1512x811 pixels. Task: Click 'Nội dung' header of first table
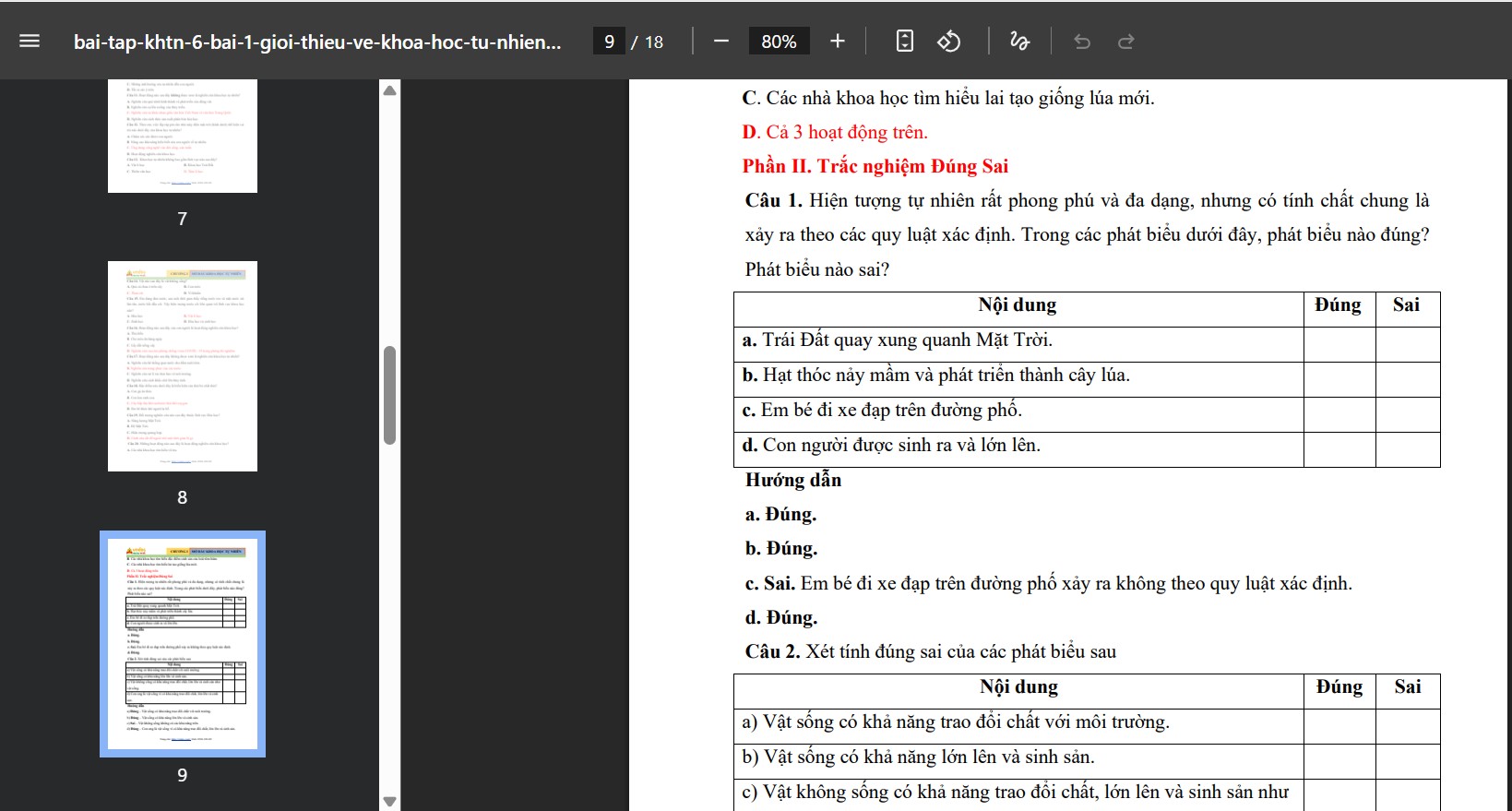pos(1018,305)
